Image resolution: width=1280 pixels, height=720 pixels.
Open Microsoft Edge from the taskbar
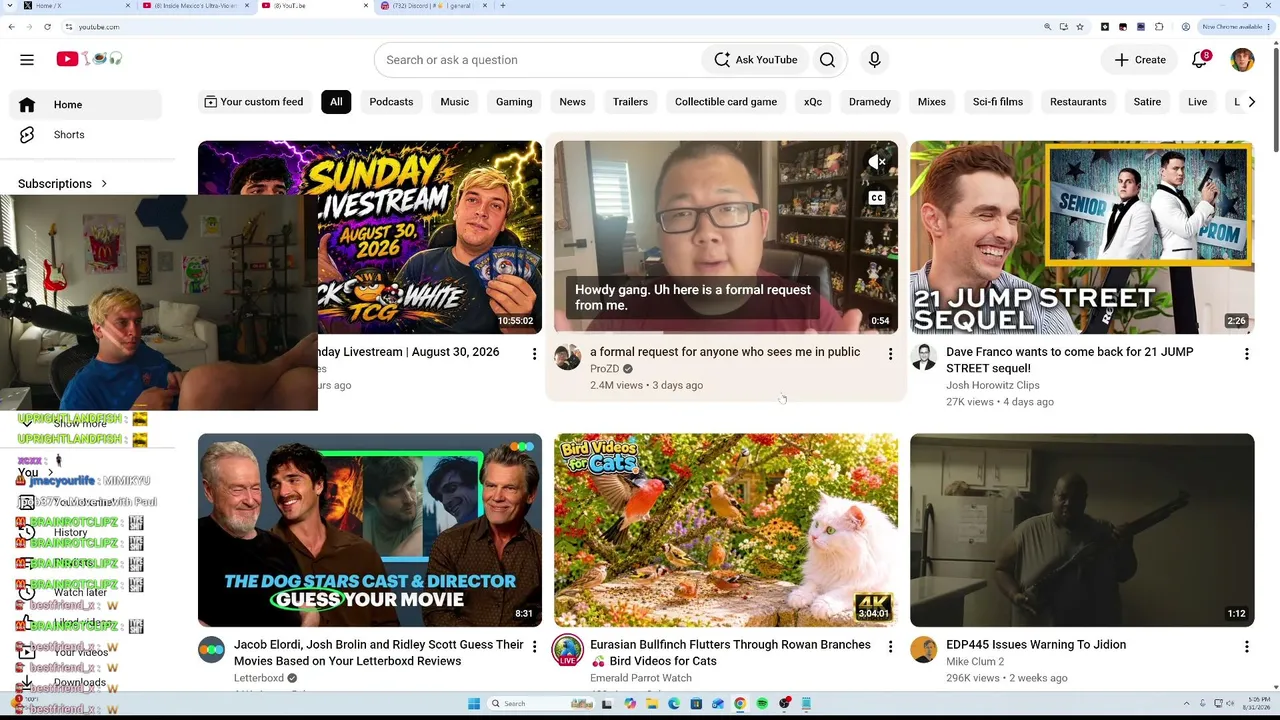click(674, 704)
